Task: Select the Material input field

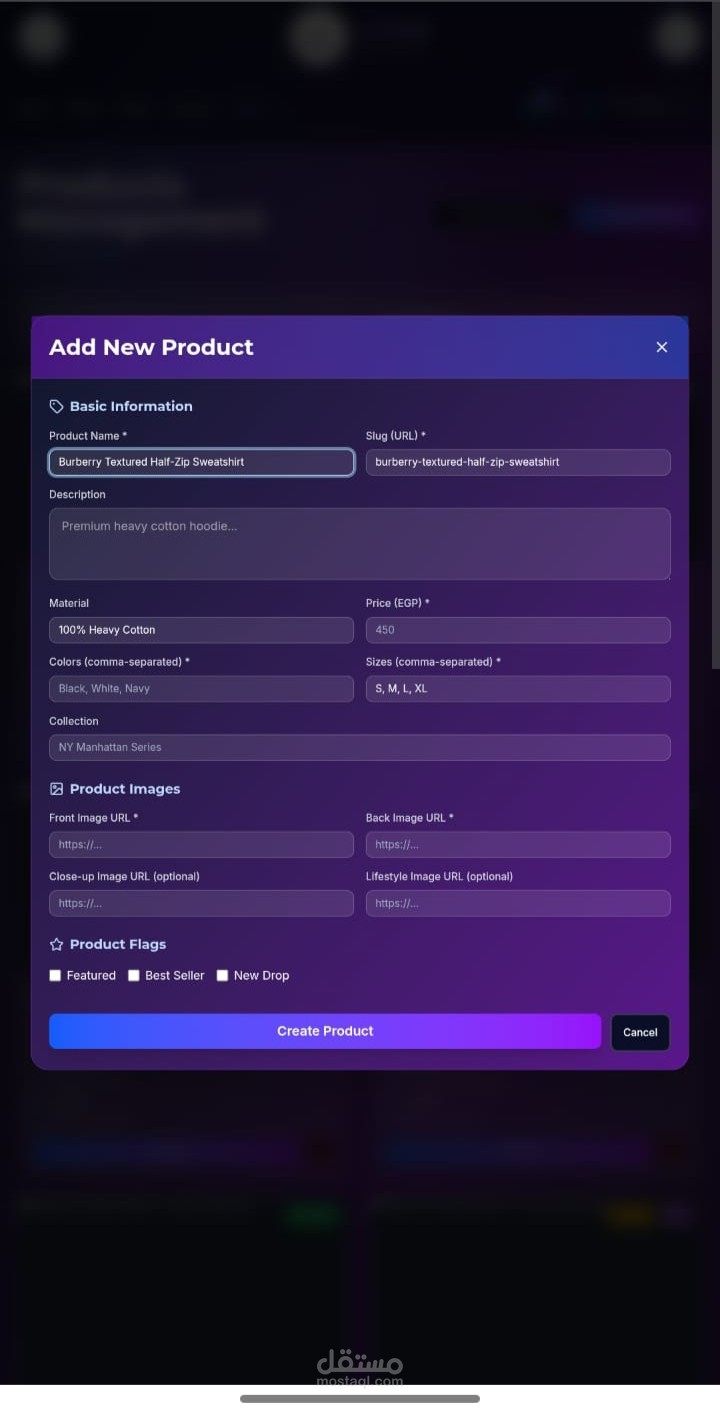Action: click(201, 630)
